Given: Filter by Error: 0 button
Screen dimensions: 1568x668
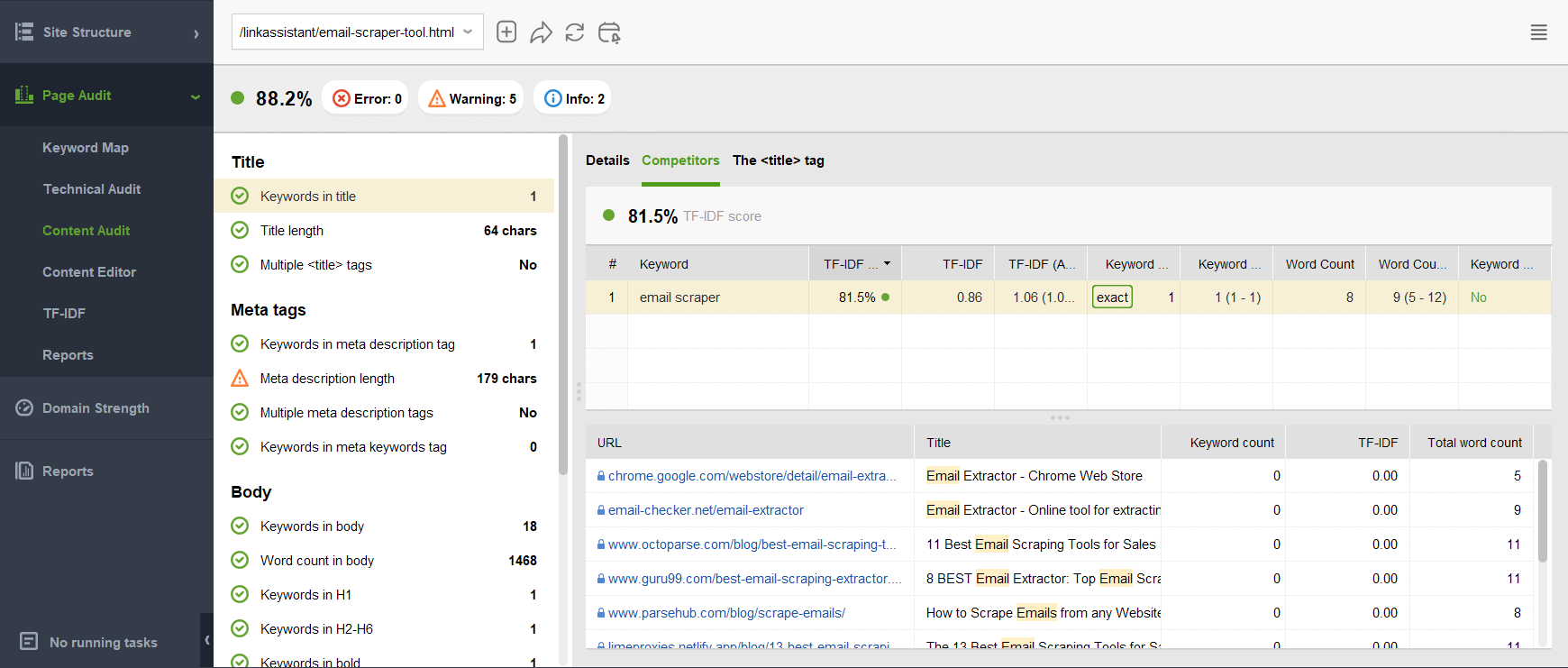Looking at the screenshot, I should coord(365,98).
